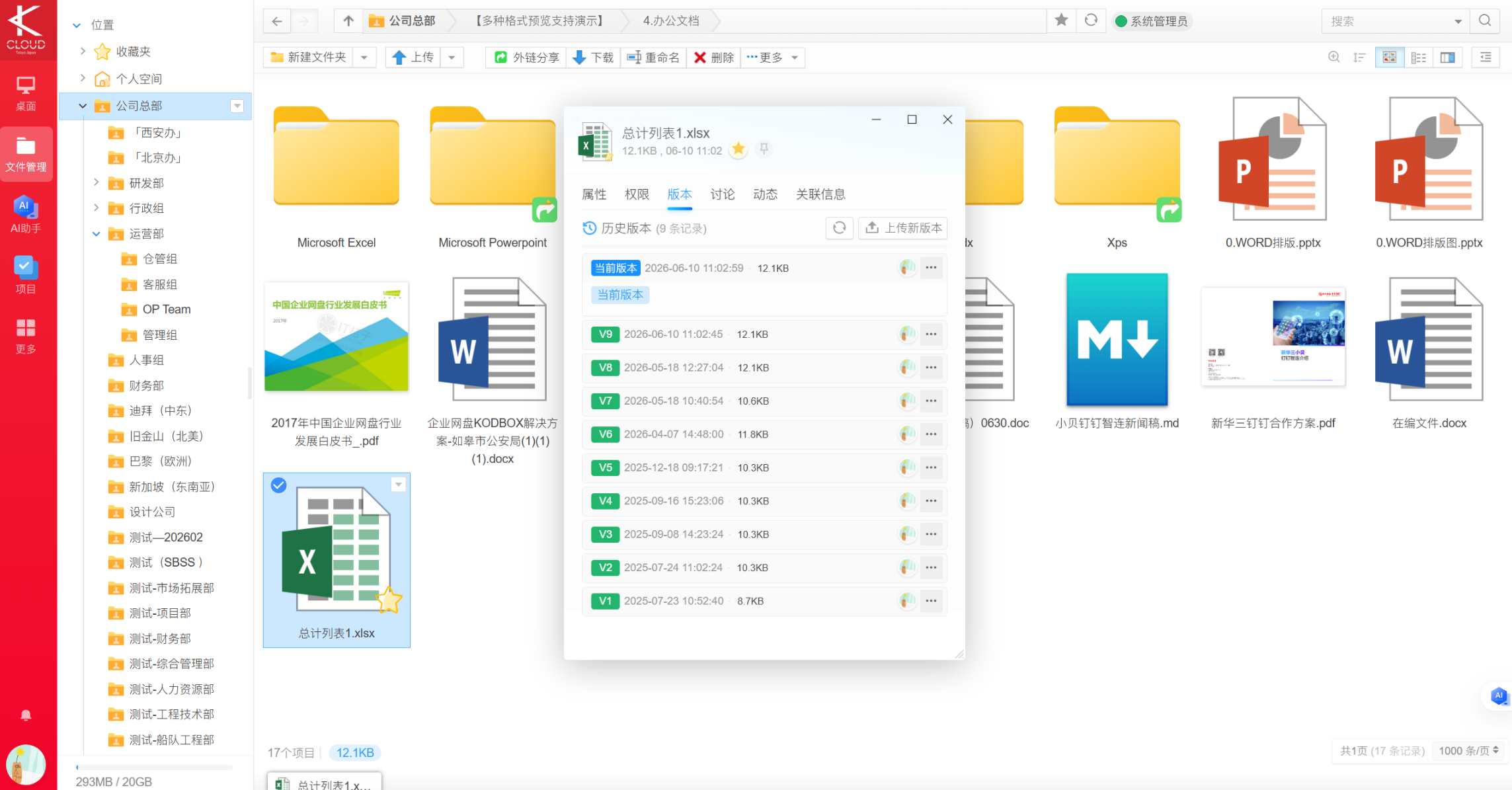This screenshot has height=790, width=1512.
Task: Click the 293MB / 20GB storage usage bar
Action: click(x=155, y=768)
